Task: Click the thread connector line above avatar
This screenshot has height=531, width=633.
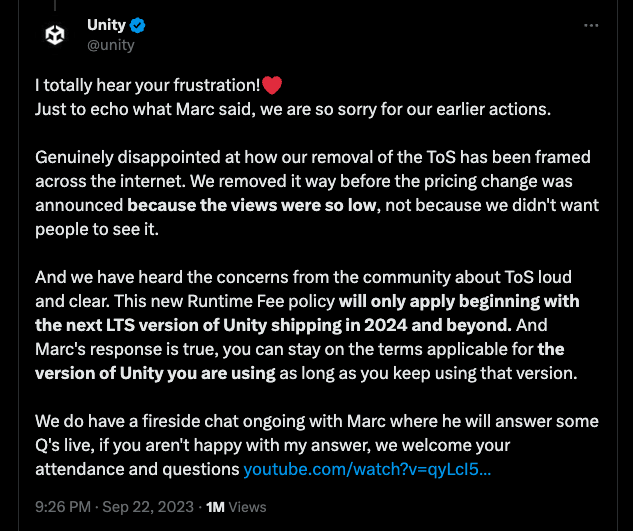Action: coord(55,5)
